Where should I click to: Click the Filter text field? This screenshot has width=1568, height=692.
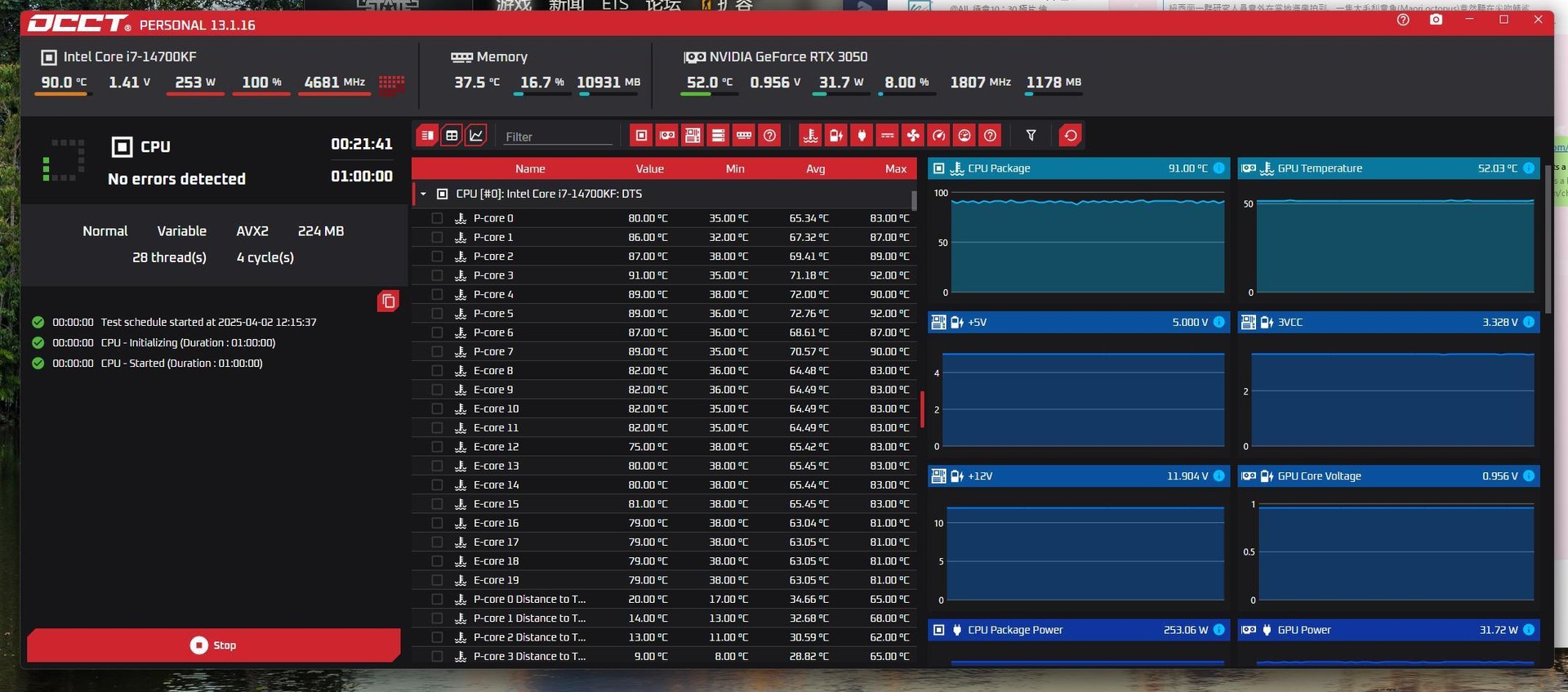pyautogui.click(x=558, y=136)
